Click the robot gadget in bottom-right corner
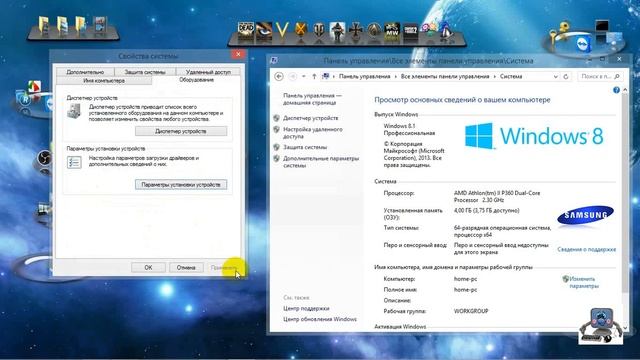Viewport: 640px width, 360px height. 600,326
